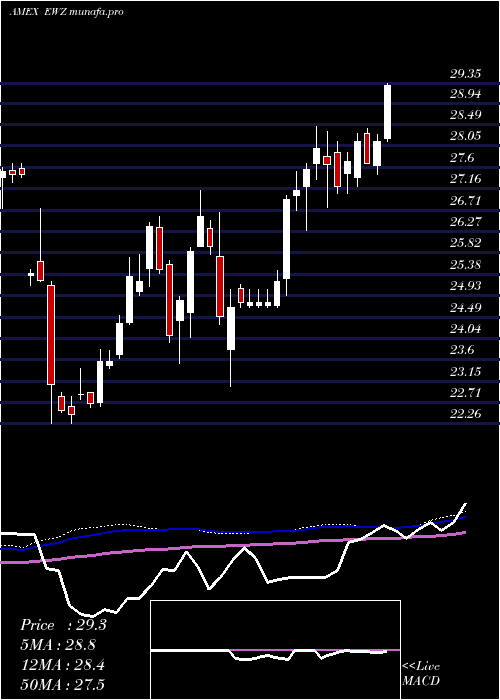Click the 24.04 price axis label
Viewport: 500px width, 700px height.
(465, 329)
